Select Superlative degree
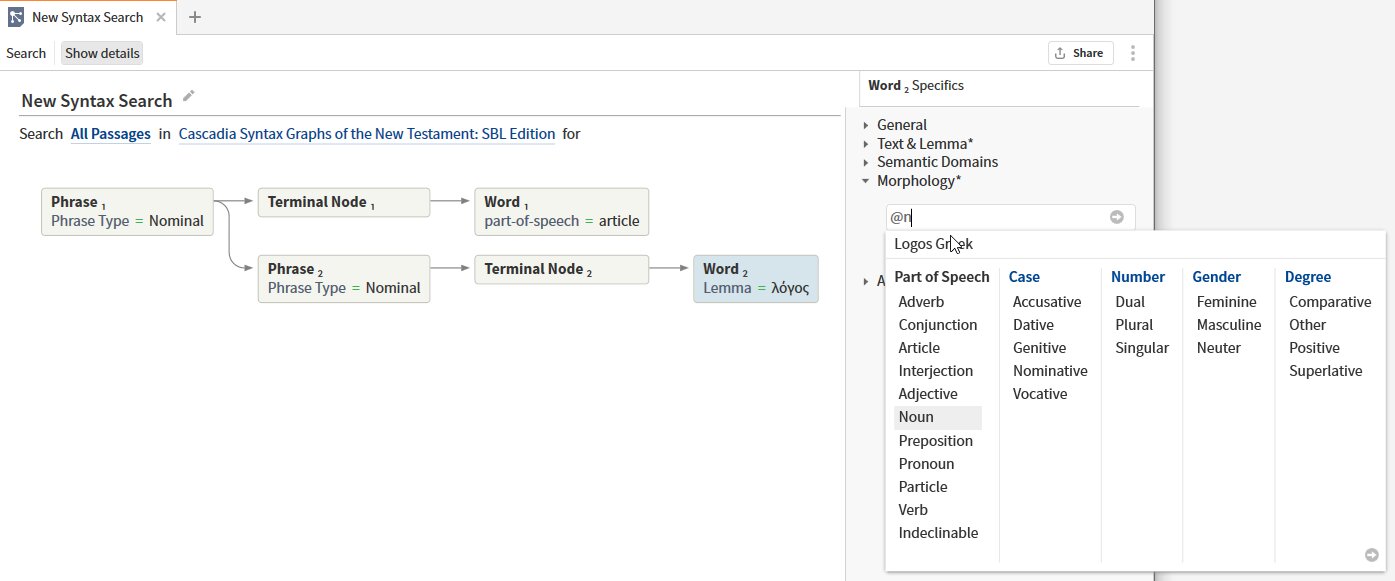Image resolution: width=1395 pixels, height=581 pixels. 1325,371
